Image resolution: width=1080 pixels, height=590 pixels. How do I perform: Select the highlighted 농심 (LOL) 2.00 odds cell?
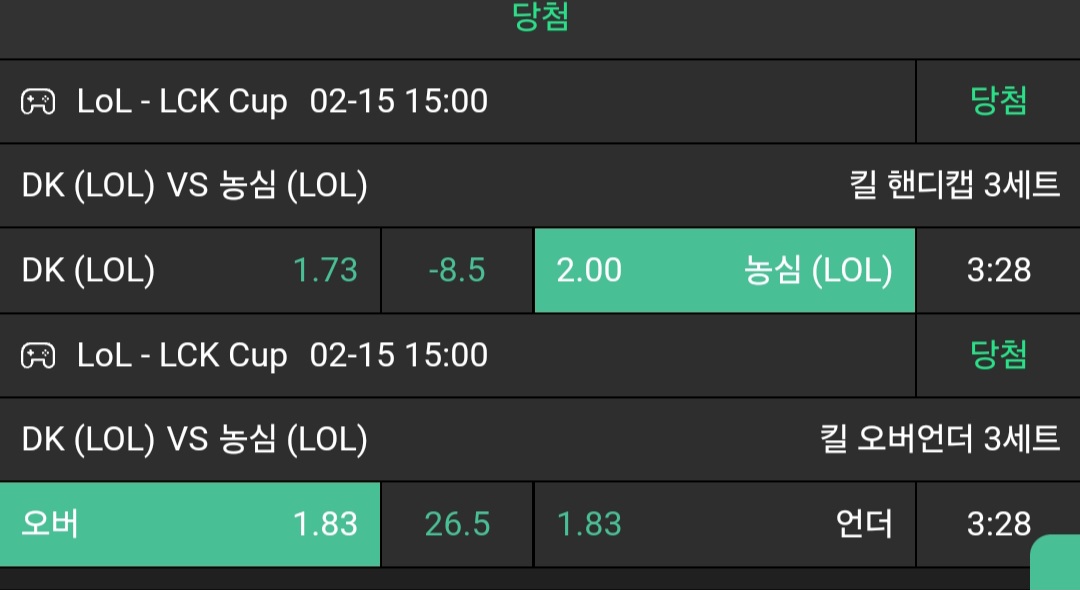coord(724,270)
